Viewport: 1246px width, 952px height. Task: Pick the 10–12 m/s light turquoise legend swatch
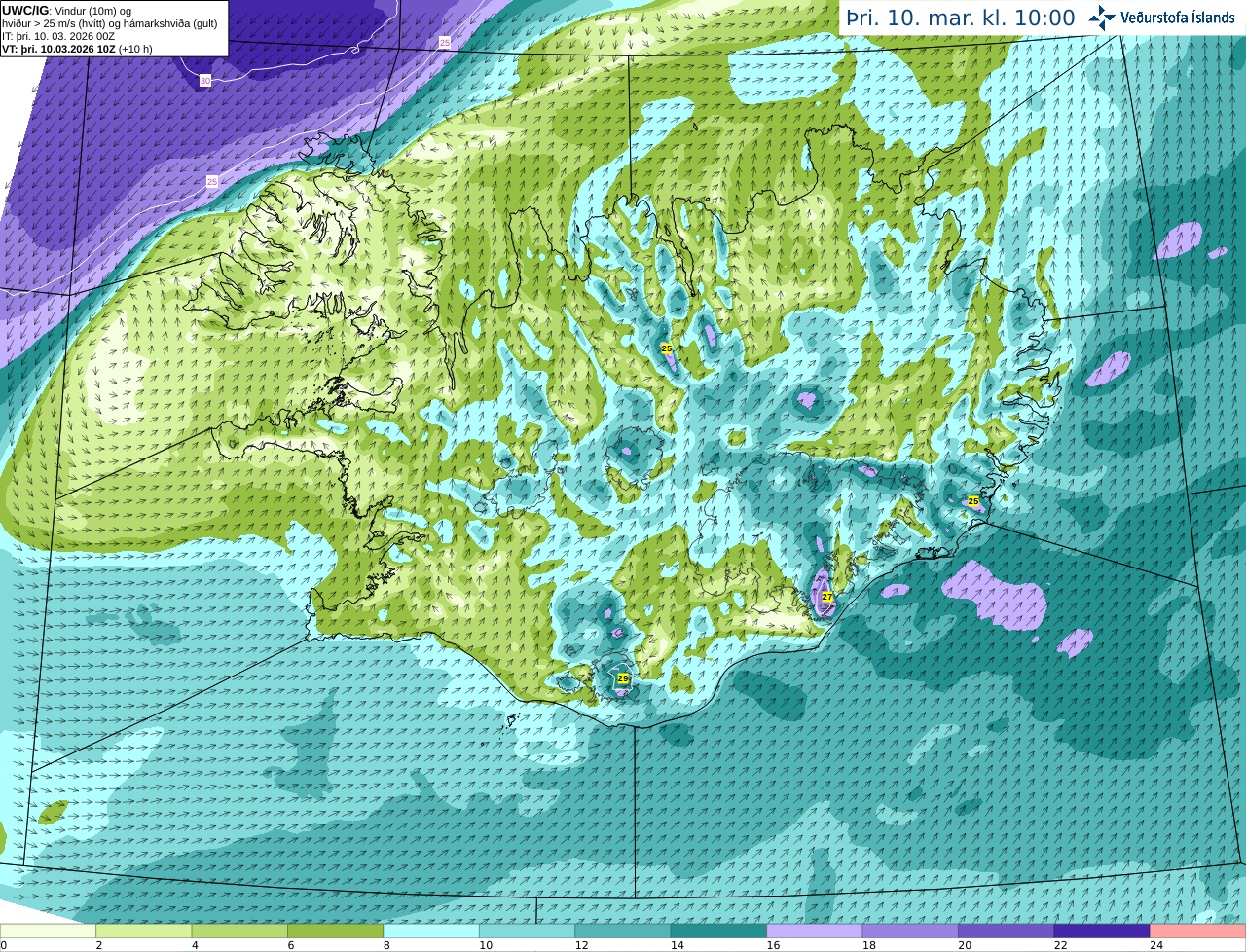click(x=527, y=932)
